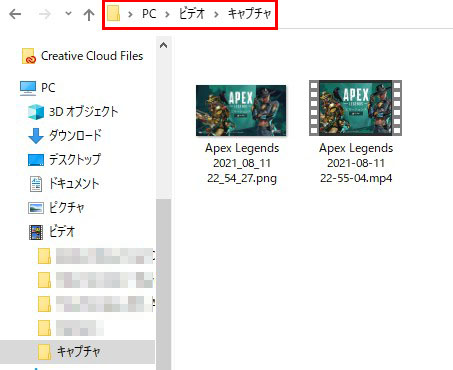This screenshot has height=370, width=453.
Task: Click the sidebar scroll up arrow
Action: tap(163, 45)
